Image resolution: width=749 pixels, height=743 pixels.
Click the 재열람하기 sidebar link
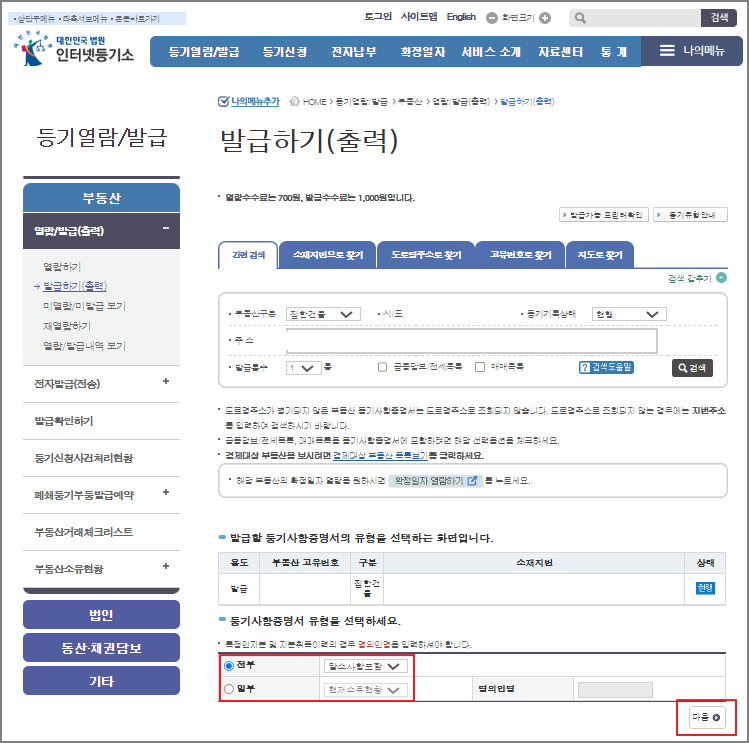click(x=67, y=326)
